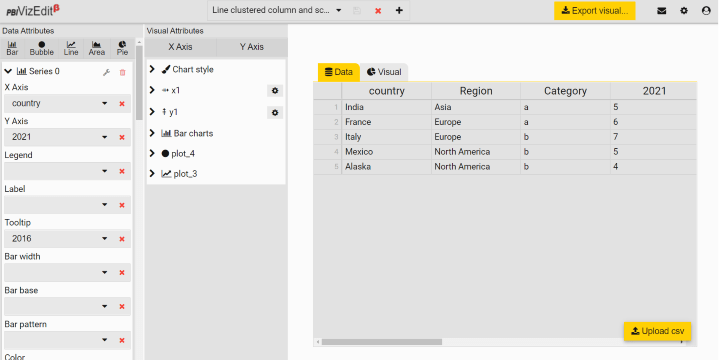This screenshot has width=727, height=360.
Task: Expand the x1 section
Action: (x=152, y=90)
